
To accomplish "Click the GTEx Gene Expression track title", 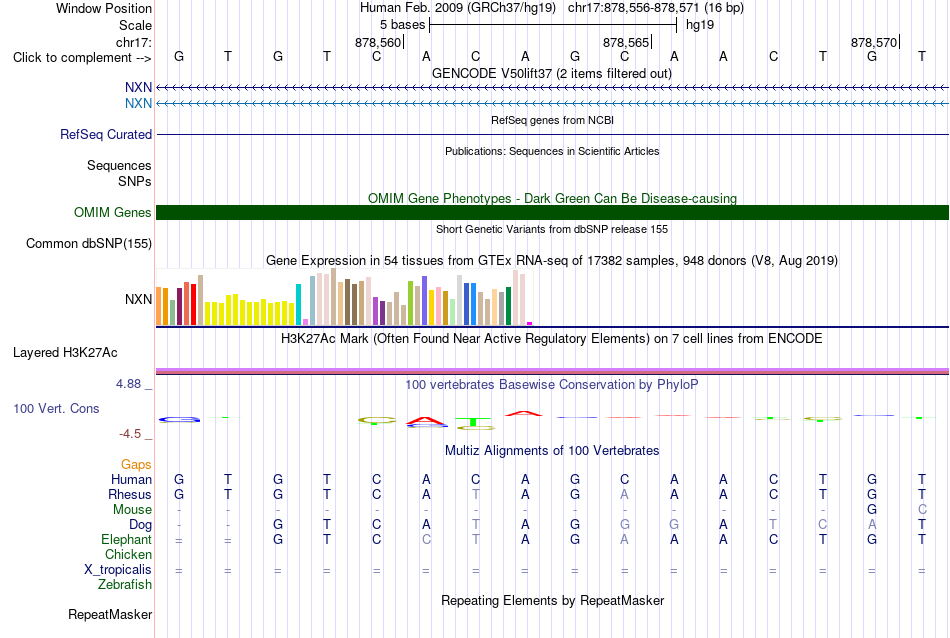I will pos(552,261).
